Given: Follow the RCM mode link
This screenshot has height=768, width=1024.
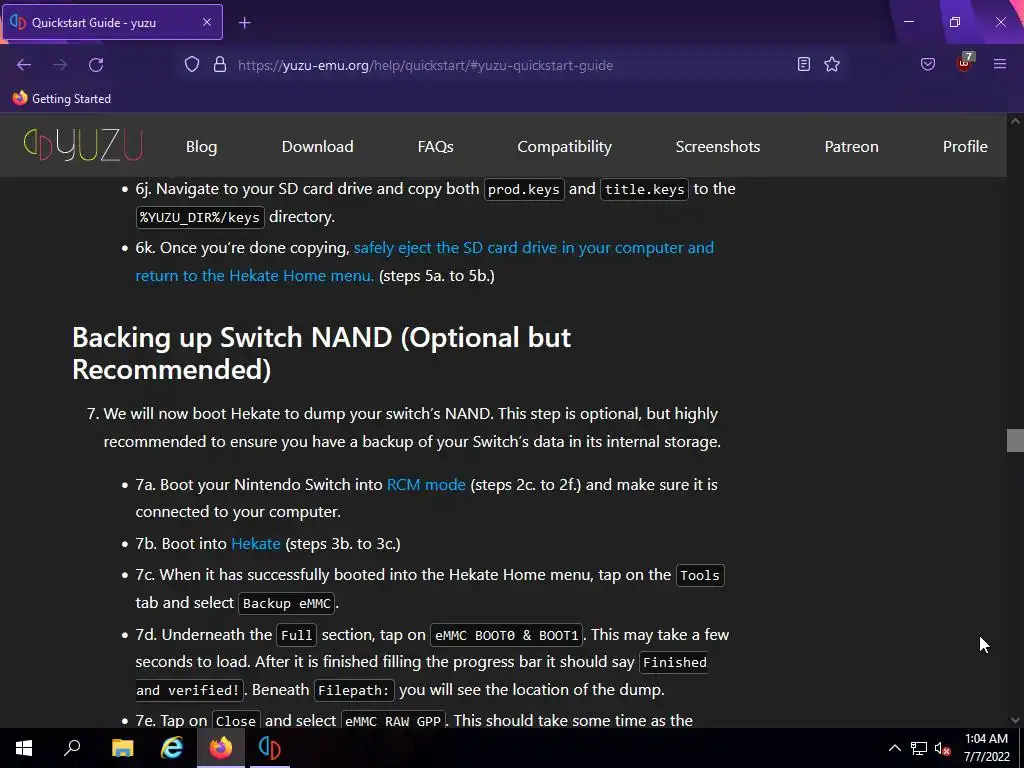Looking at the screenshot, I should tap(426, 485).
